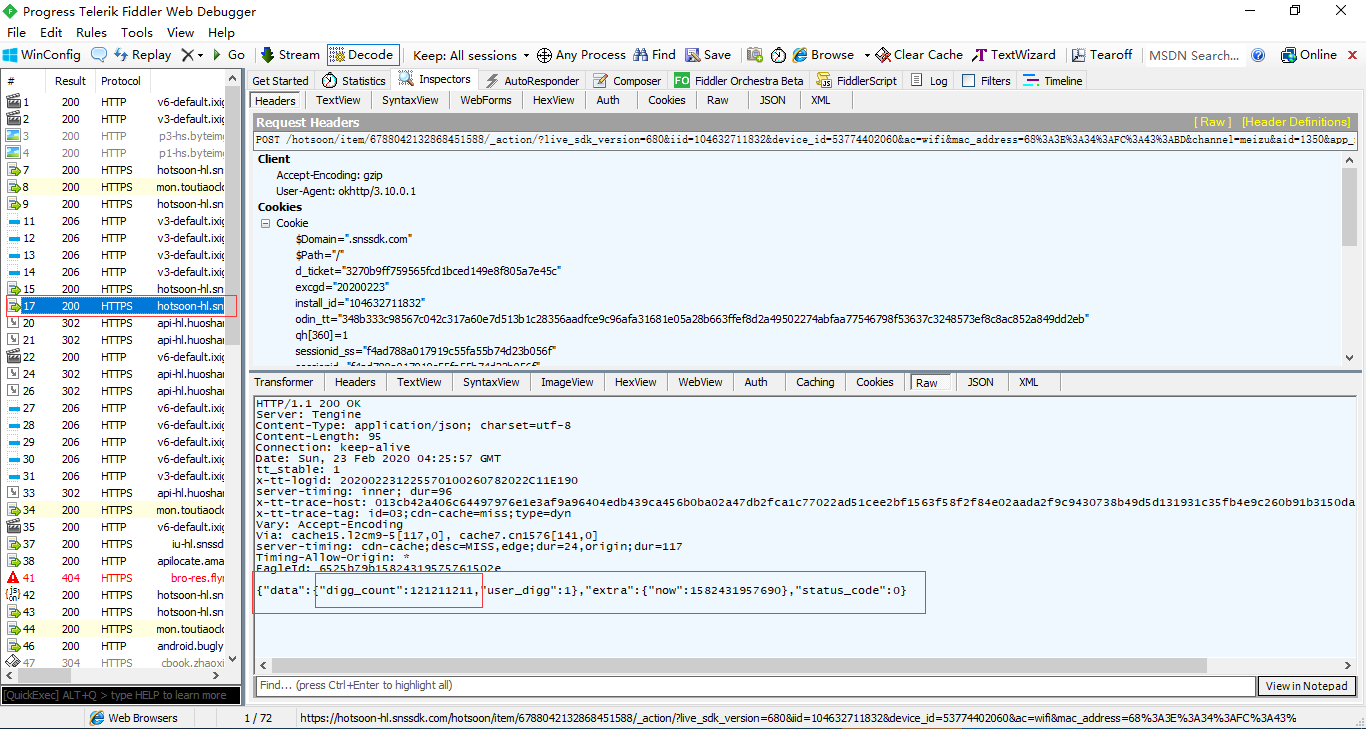Open the Statistics tab
Image resolution: width=1366 pixels, height=729 pixels.
354,81
